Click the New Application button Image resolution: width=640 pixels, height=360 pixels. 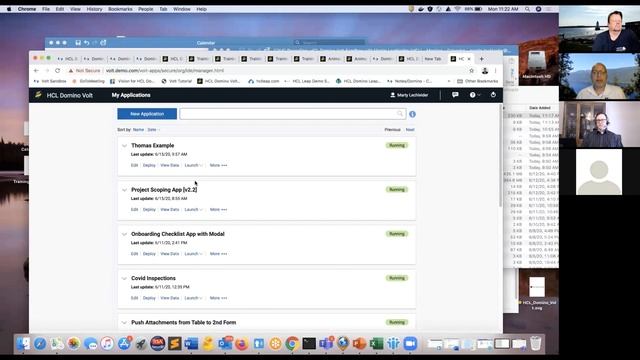click(x=147, y=114)
